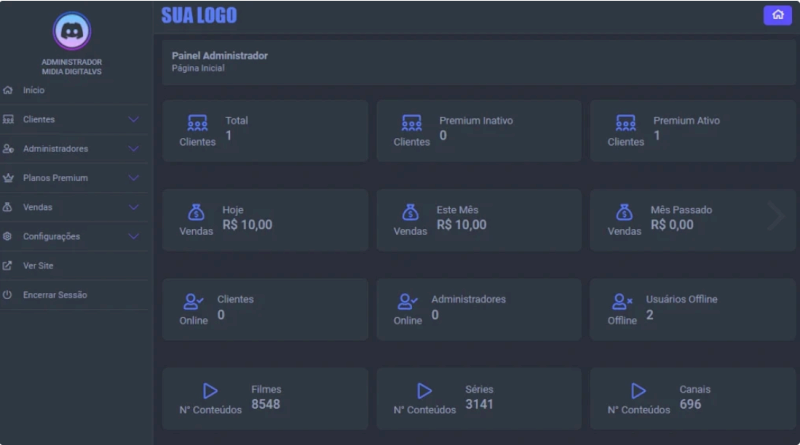Click the Premium Ativo clients icon
The width and height of the screenshot is (800, 445).
click(x=626, y=123)
